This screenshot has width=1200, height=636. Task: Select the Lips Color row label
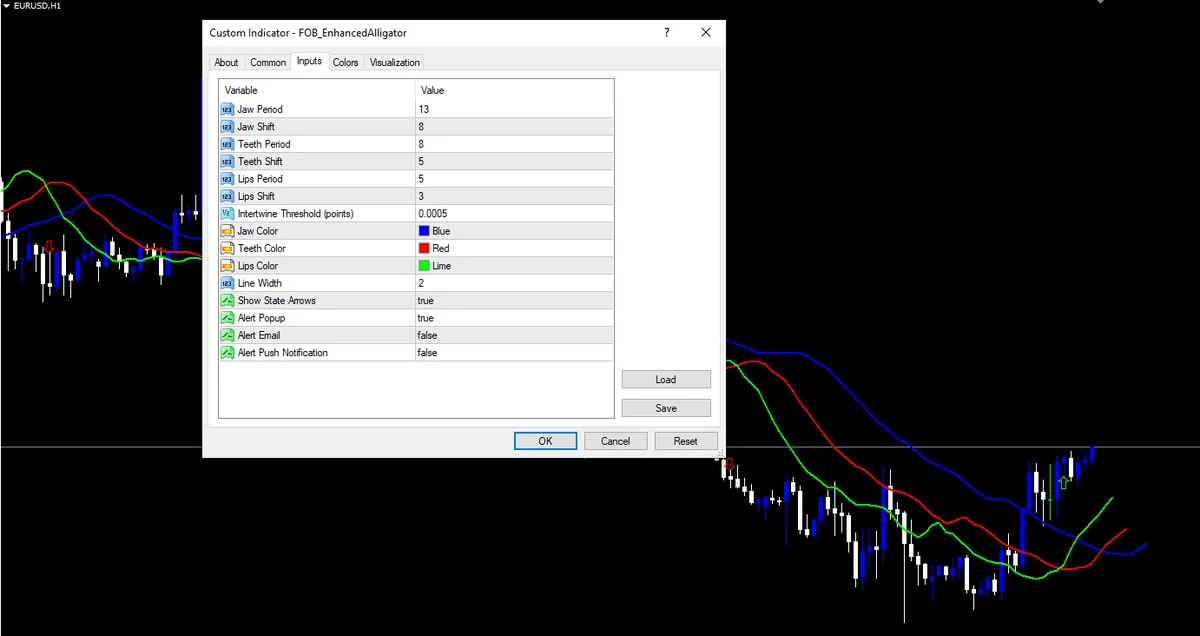click(x=257, y=266)
